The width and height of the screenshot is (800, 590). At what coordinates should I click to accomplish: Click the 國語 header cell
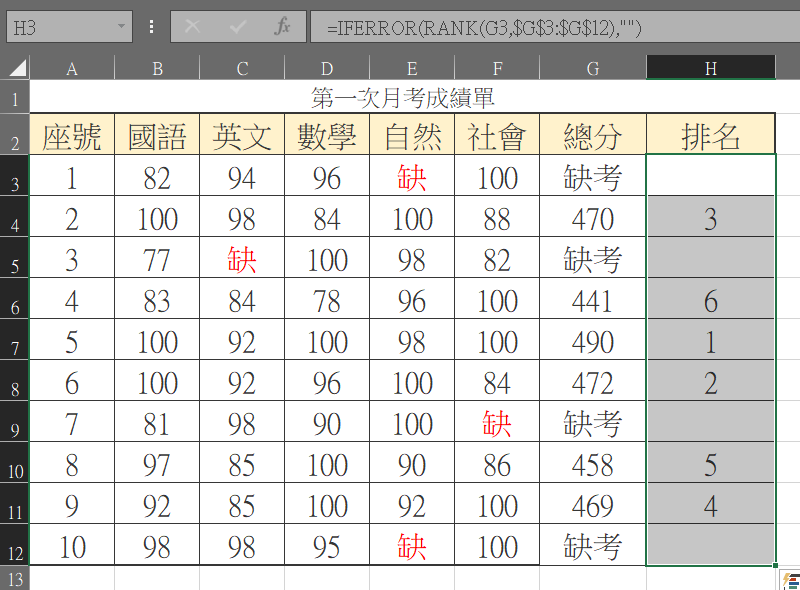click(157, 135)
